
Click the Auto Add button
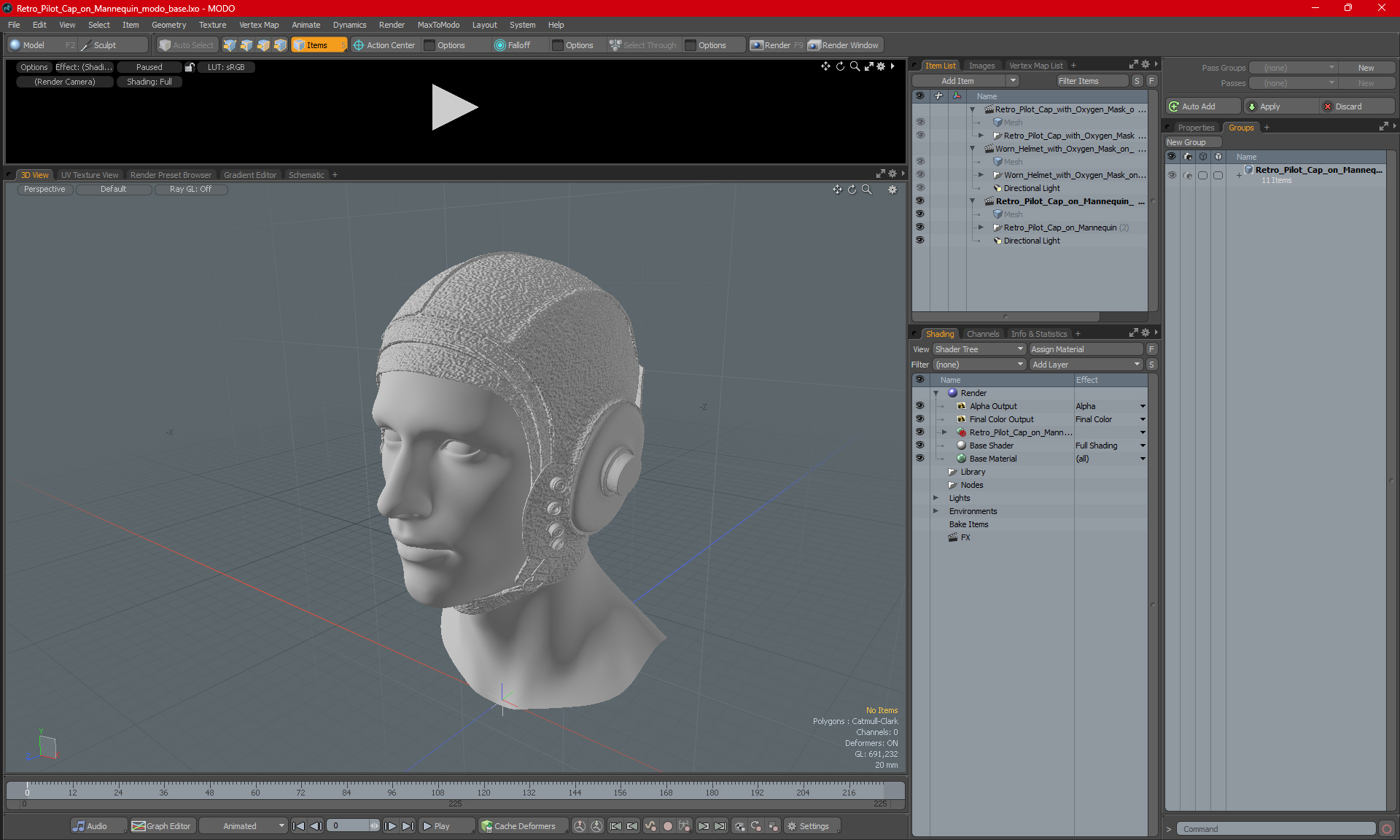[1202, 106]
